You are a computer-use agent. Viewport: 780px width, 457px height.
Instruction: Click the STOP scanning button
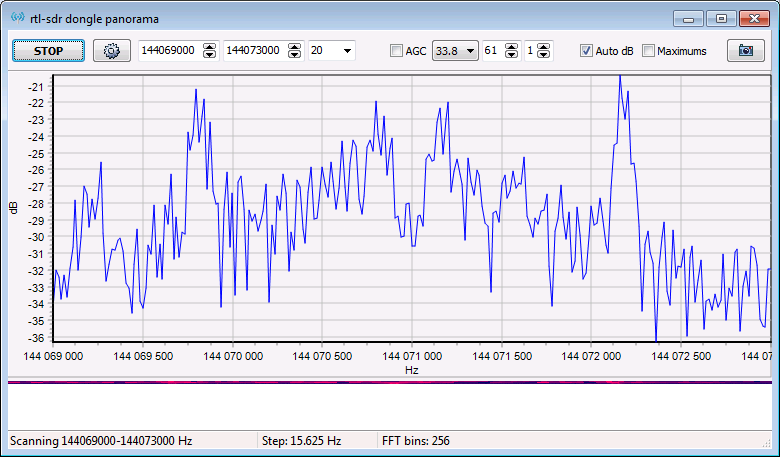[x=48, y=51]
